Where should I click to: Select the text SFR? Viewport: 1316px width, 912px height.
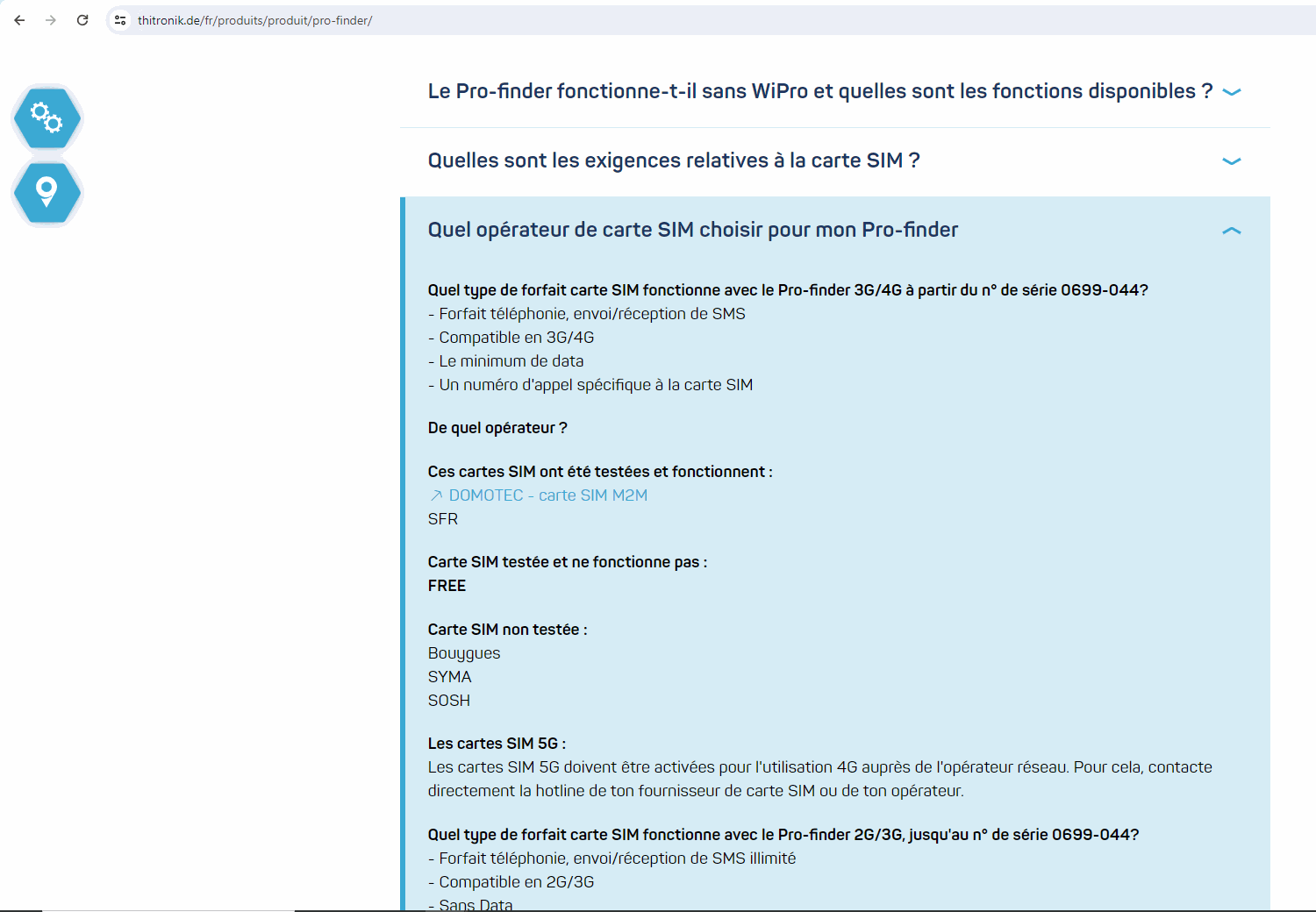click(x=443, y=519)
